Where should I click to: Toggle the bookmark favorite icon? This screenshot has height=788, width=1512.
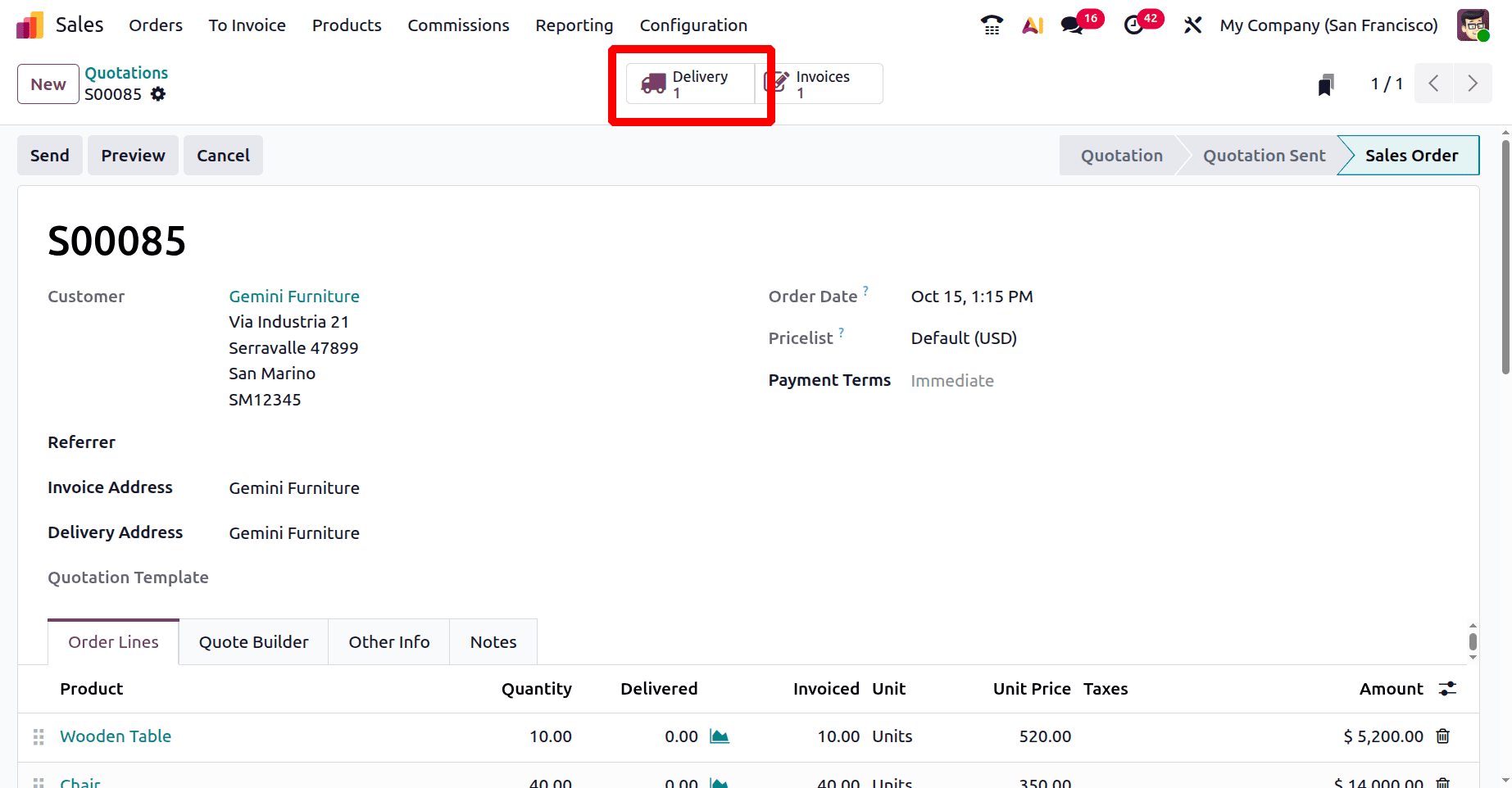pos(1326,83)
